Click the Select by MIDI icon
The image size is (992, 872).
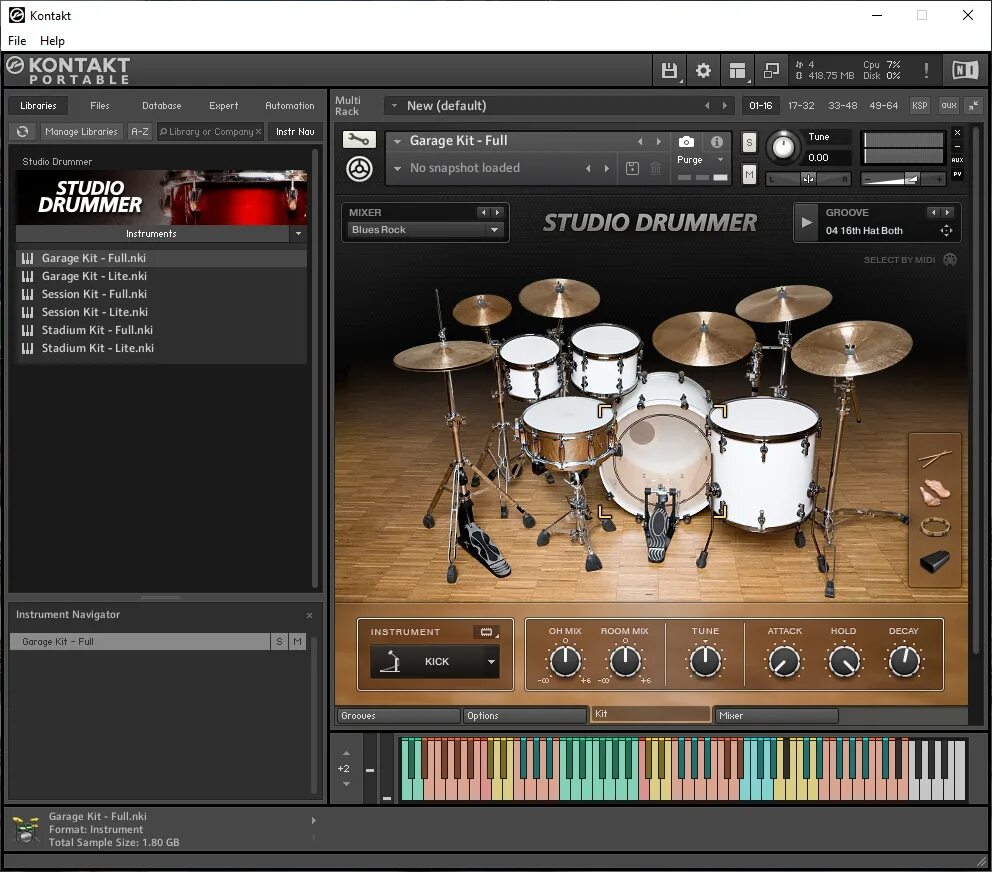point(950,259)
